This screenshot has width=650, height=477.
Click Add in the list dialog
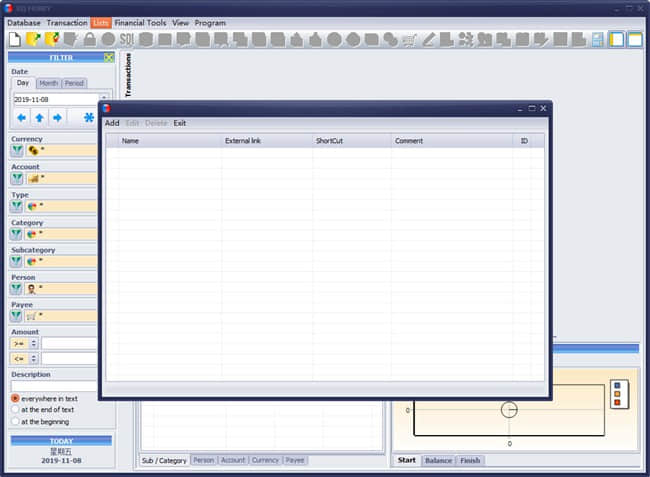(x=112, y=123)
